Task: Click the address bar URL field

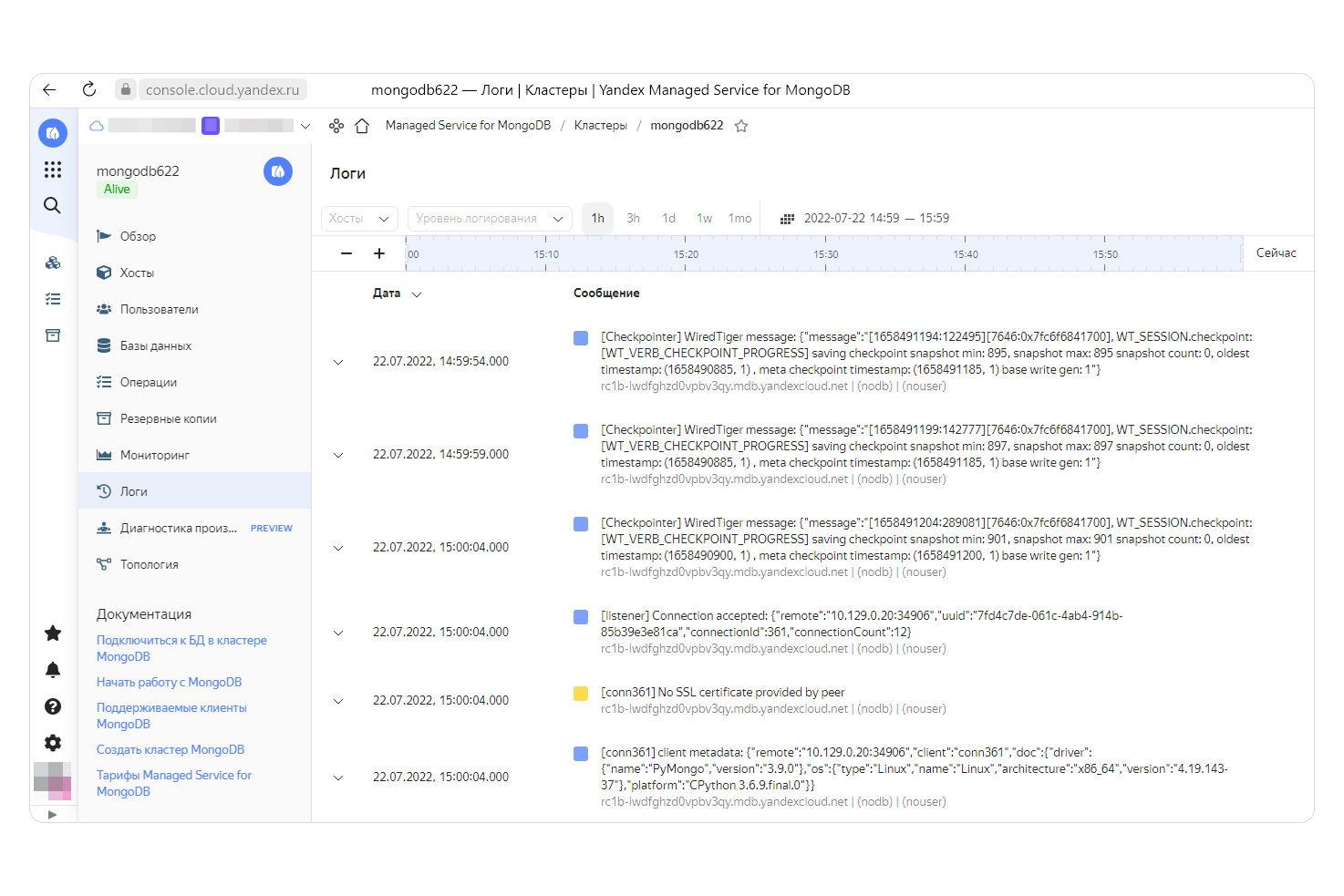Action: click(x=222, y=89)
